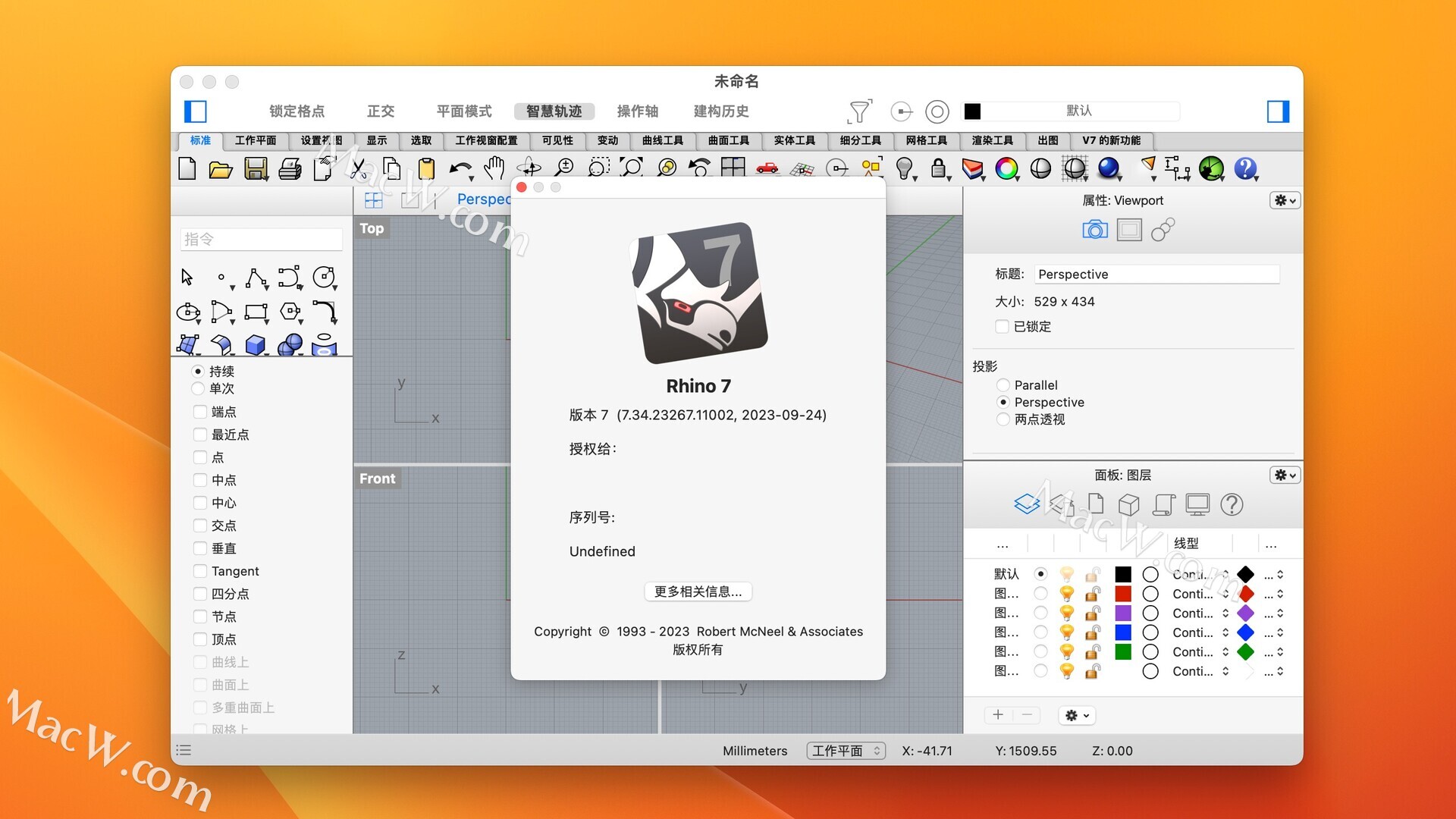Cut selection with the scissors icon
This screenshot has height=819, width=1456.
click(x=358, y=168)
